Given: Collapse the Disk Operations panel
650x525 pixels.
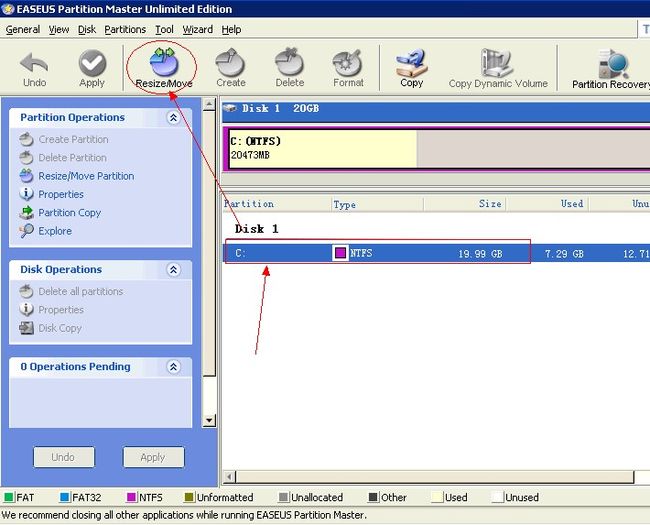Looking at the screenshot, I should 173,270.
